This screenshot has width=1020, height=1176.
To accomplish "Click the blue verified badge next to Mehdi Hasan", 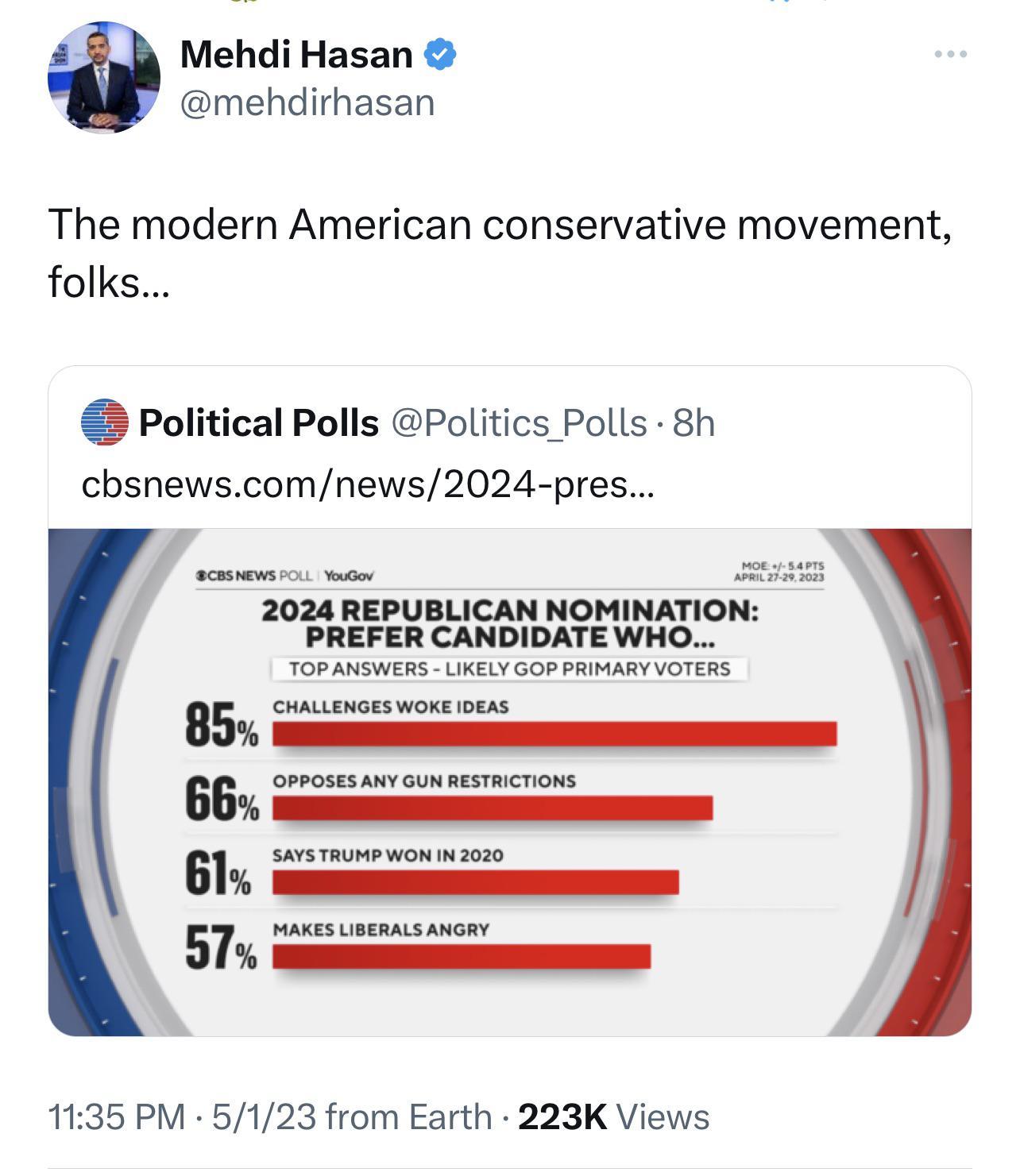I will coord(440,54).
